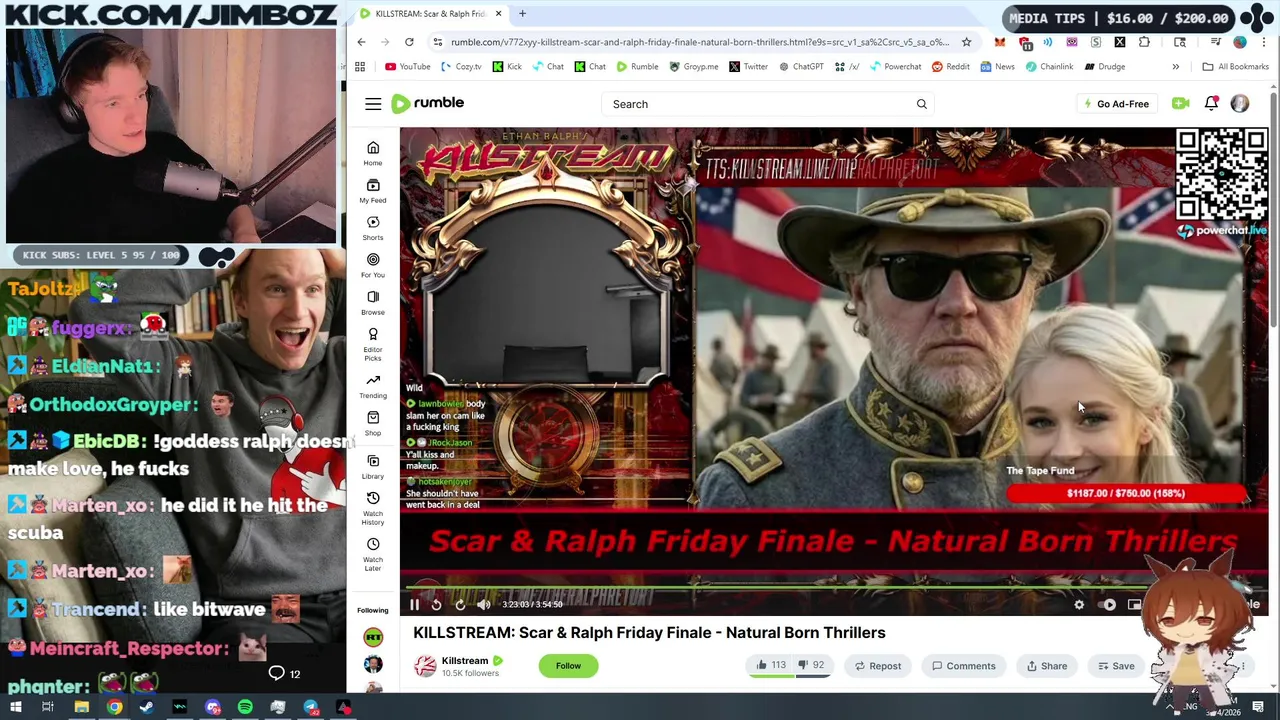Rewind the video with the back icon
The width and height of the screenshot is (1280, 720).
[x=436, y=604]
